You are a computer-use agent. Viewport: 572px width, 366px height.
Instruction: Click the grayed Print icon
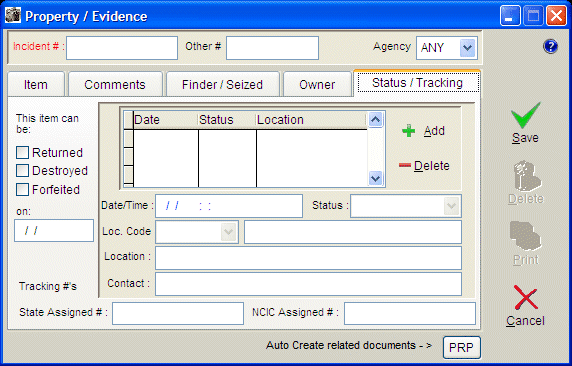click(526, 236)
